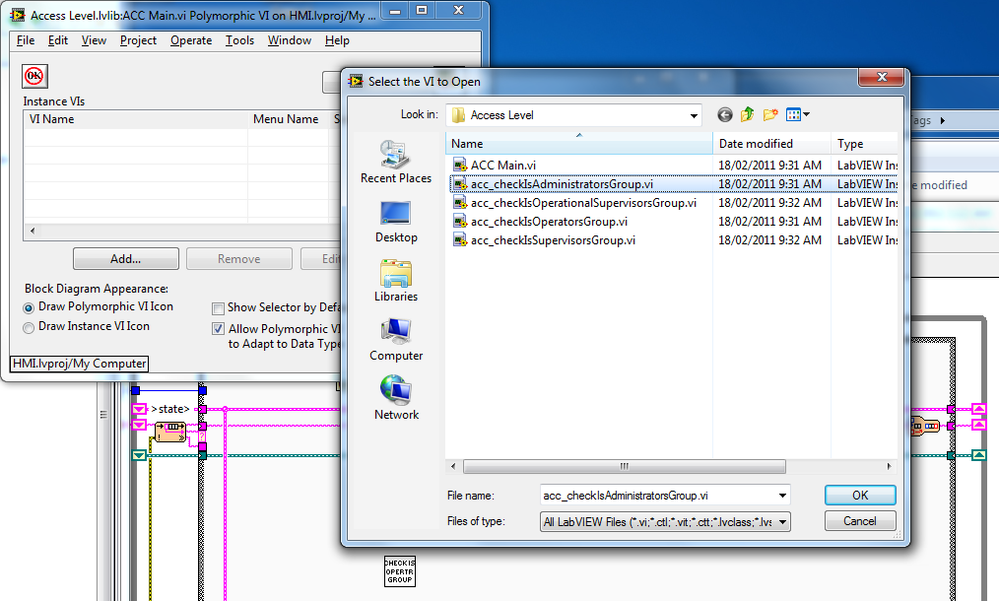The height and width of the screenshot is (601, 999).
Task: Open the View menu
Action: pos(94,40)
